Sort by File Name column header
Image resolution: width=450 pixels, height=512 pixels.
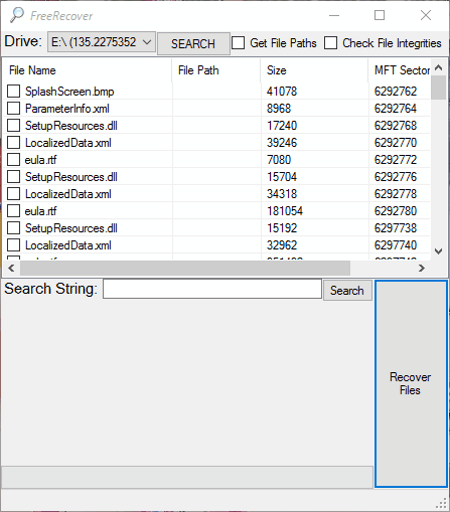click(87, 70)
